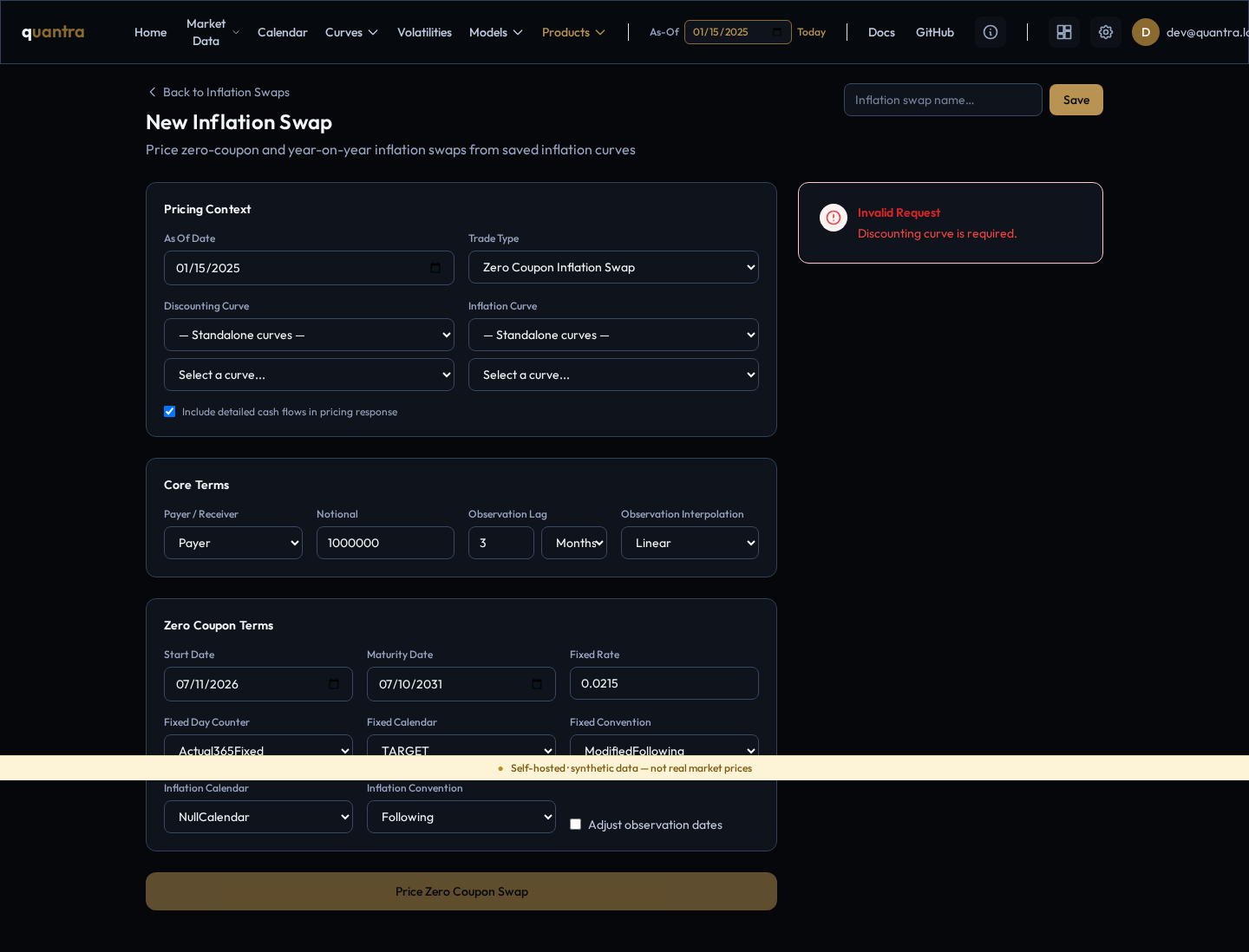
Task: Expand the Models menu
Action: point(496,32)
